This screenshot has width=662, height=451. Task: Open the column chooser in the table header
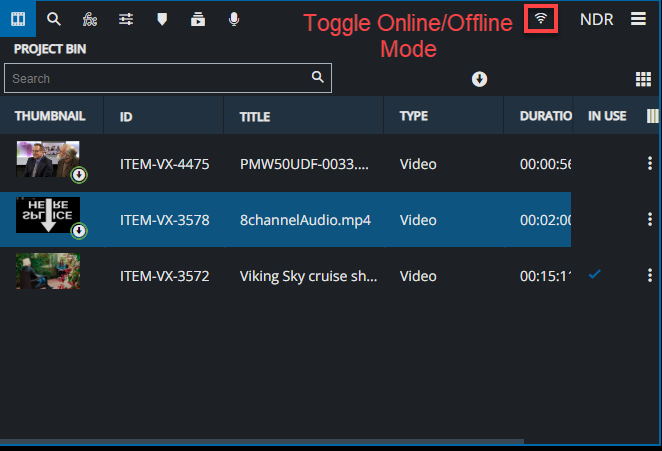click(652, 116)
